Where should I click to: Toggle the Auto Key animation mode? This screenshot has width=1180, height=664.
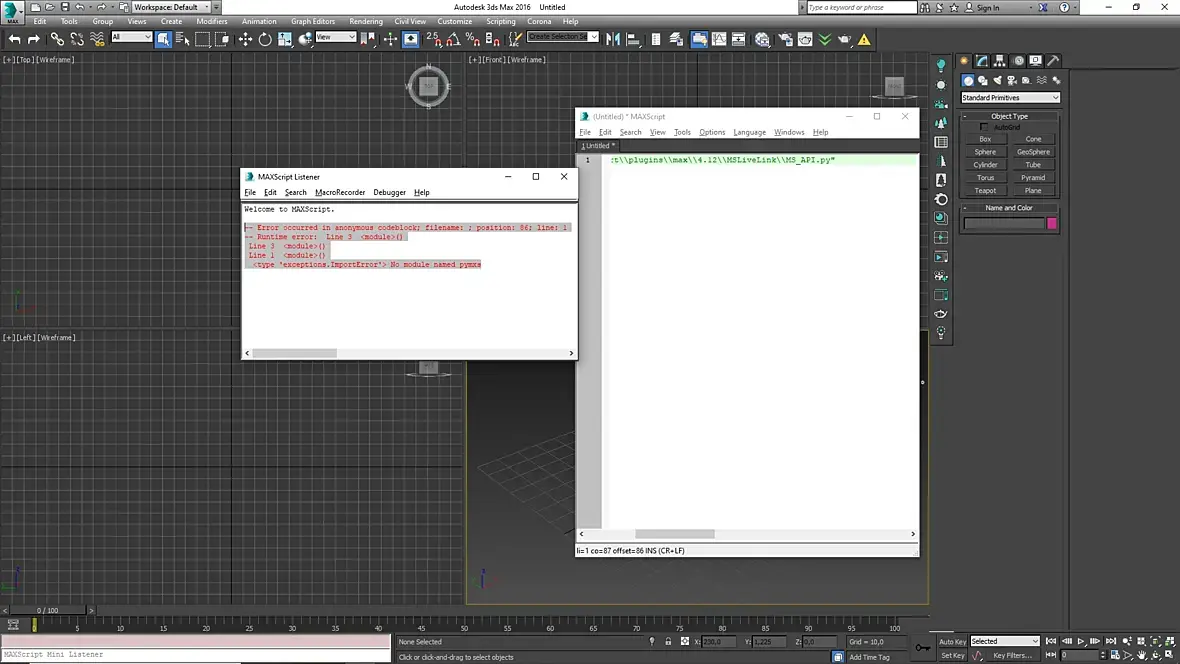(953, 641)
